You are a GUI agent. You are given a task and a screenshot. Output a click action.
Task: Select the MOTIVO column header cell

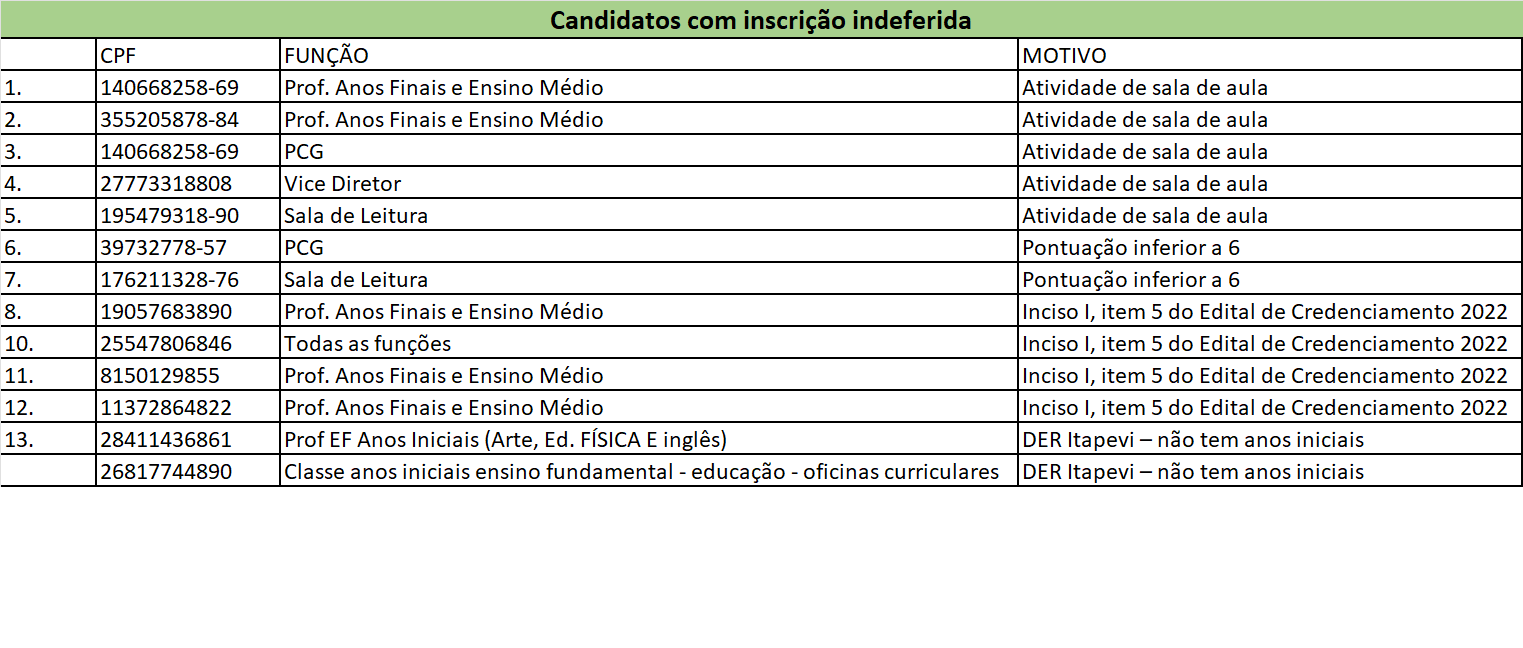1270,55
